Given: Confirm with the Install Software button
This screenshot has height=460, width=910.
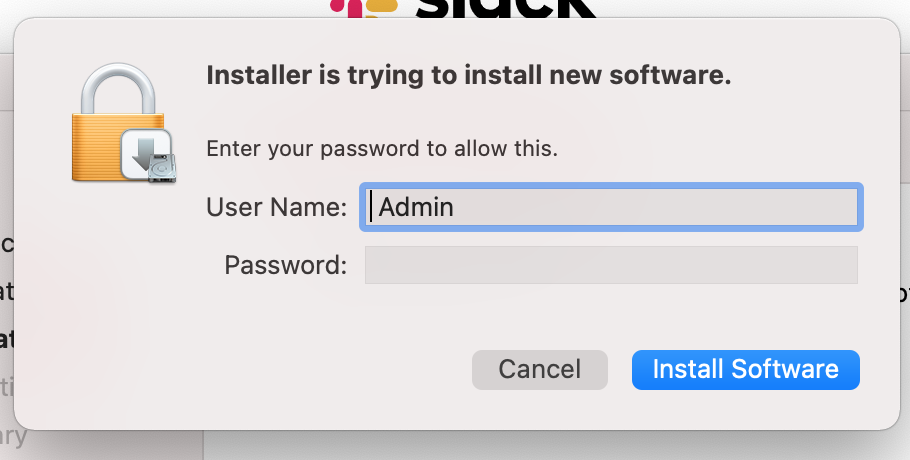Looking at the screenshot, I should 745,369.
